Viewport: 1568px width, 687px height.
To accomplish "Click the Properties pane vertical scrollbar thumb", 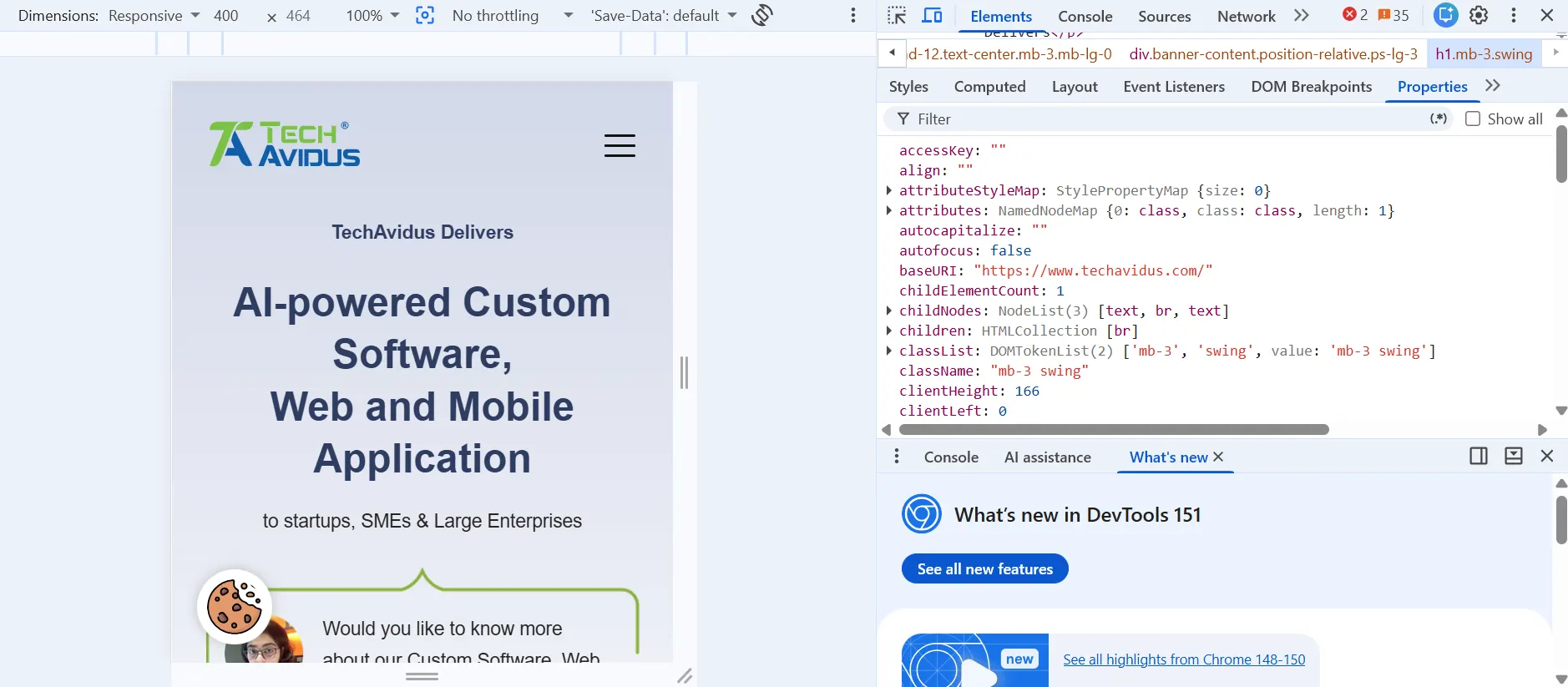I will coord(1561,153).
